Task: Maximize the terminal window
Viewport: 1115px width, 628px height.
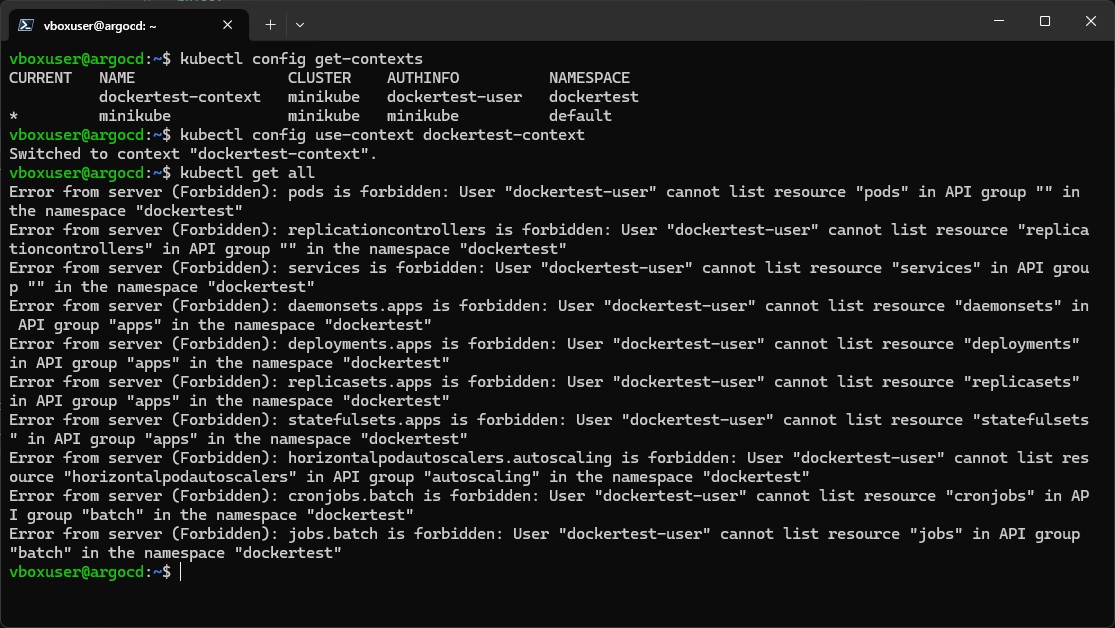Action: [x=1045, y=21]
